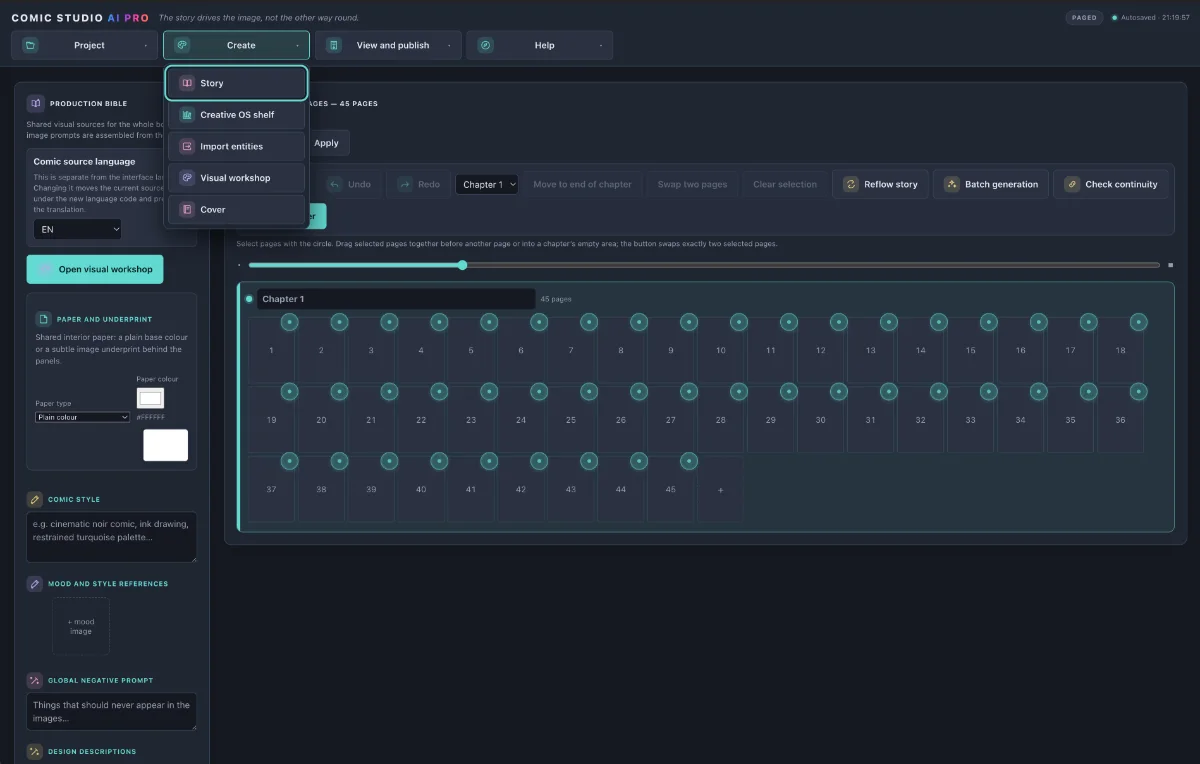This screenshot has width=1200, height=764.
Task: Click the Cover icon in menu
Action: pos(186,210)
